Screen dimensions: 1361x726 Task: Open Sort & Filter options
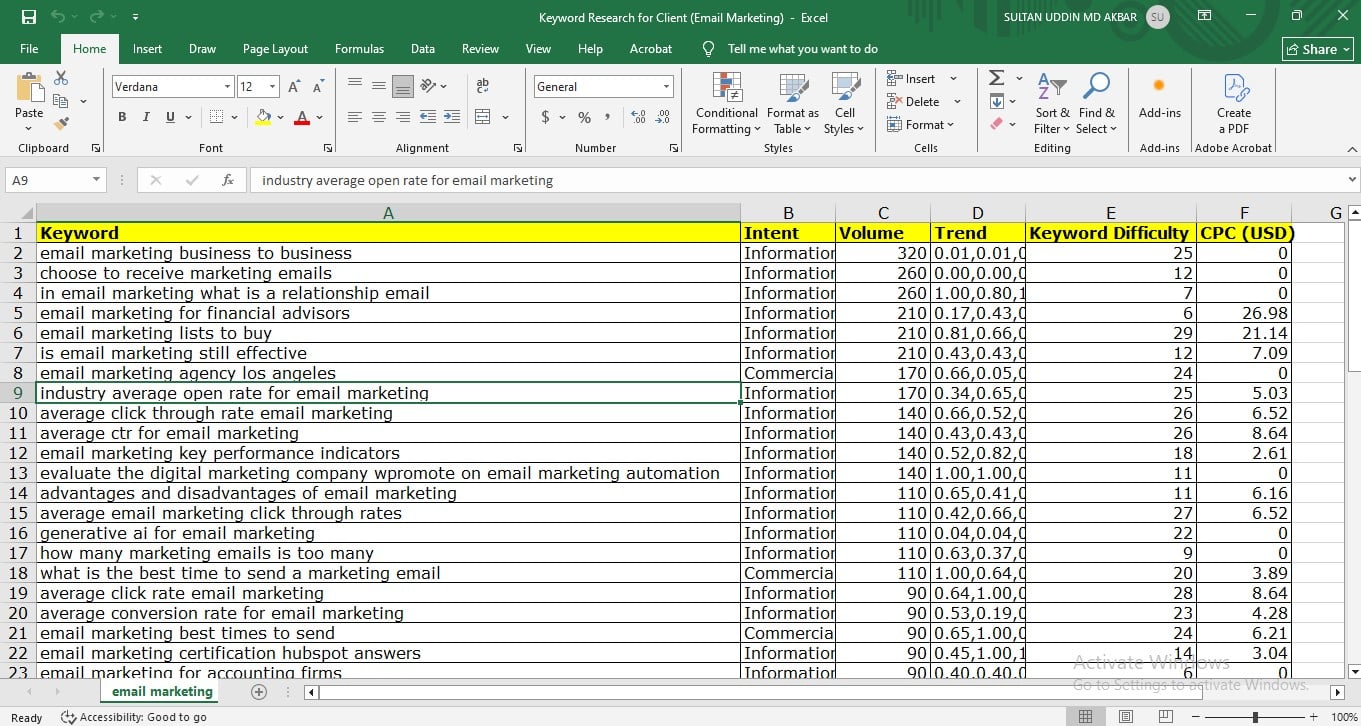click(1051, 104)
